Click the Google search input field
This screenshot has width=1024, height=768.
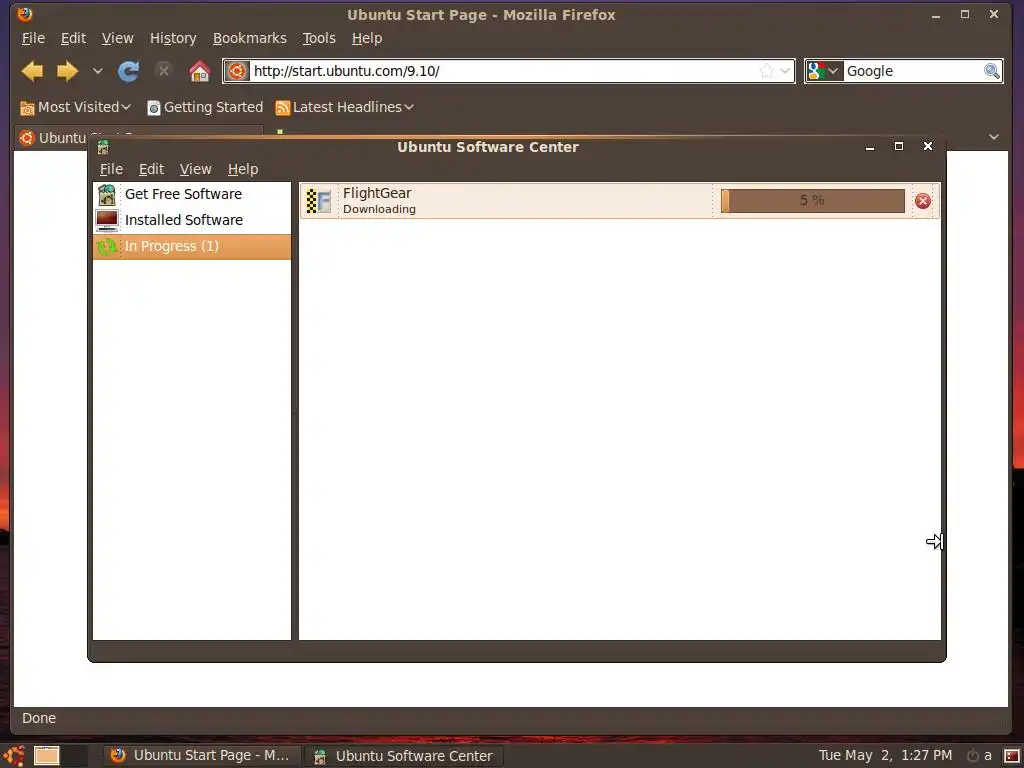[x=914, y=71]
